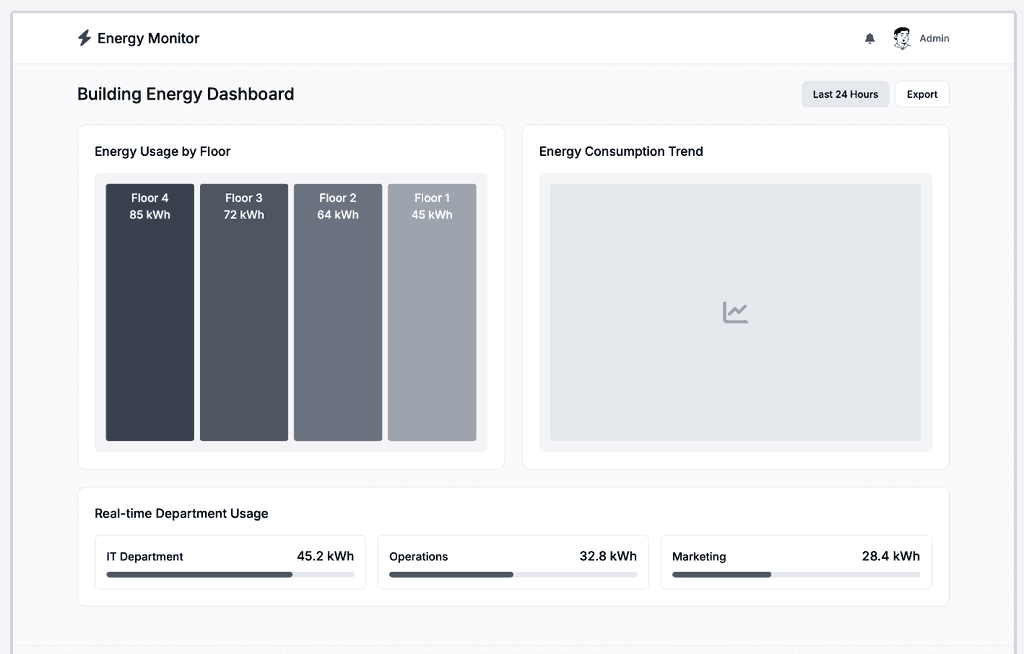This screenshot has height=654, width=1024.
Task: Click the line chart placeholder icon
Action: click(x=735, y=312)
